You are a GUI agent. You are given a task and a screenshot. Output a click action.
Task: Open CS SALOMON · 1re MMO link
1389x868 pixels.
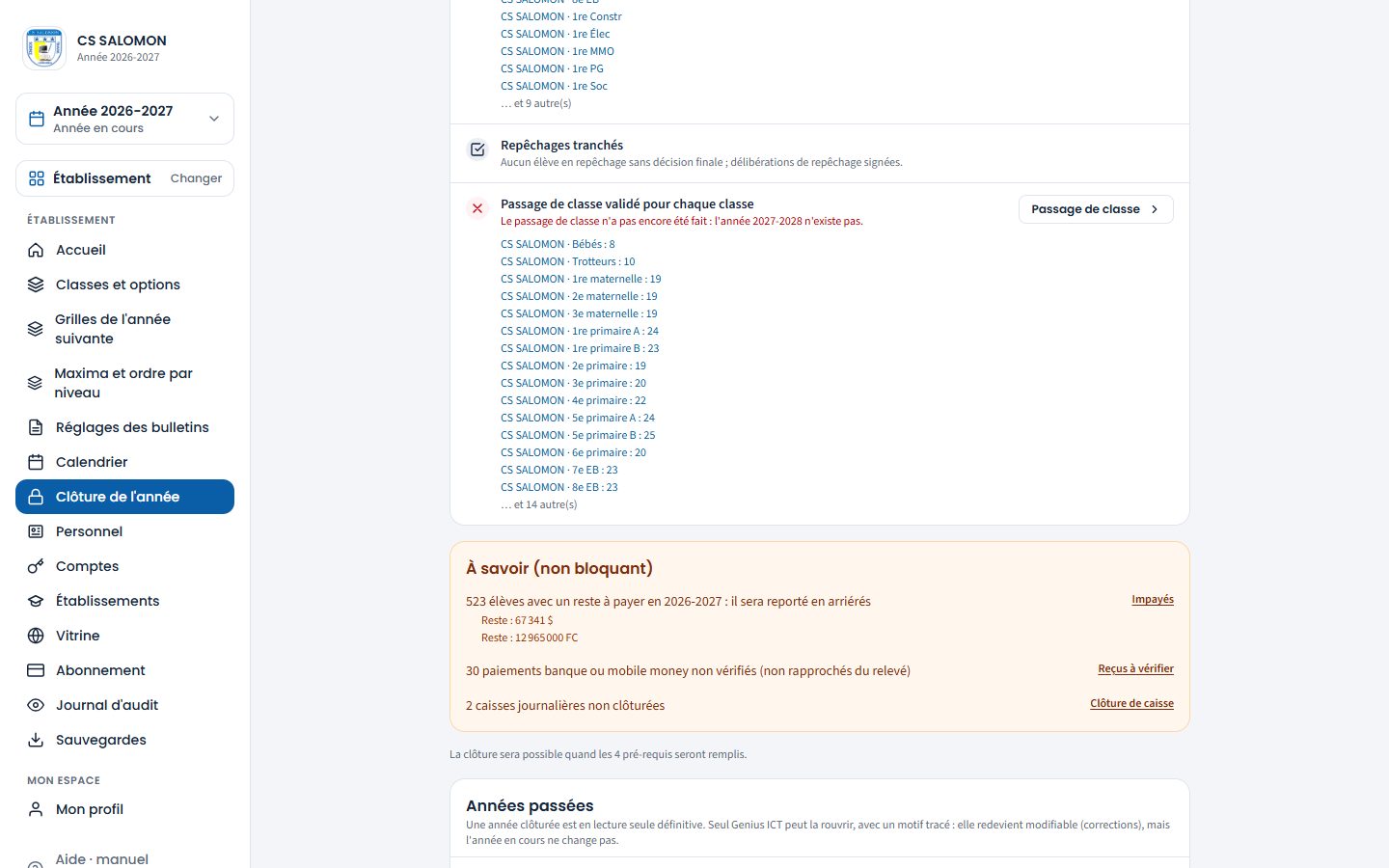558,51
